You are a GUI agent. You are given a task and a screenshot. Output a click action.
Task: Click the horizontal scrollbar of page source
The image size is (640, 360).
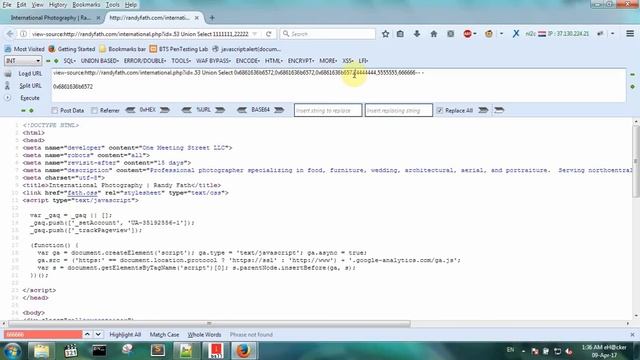pyautogui.click(x=209, y=324)
